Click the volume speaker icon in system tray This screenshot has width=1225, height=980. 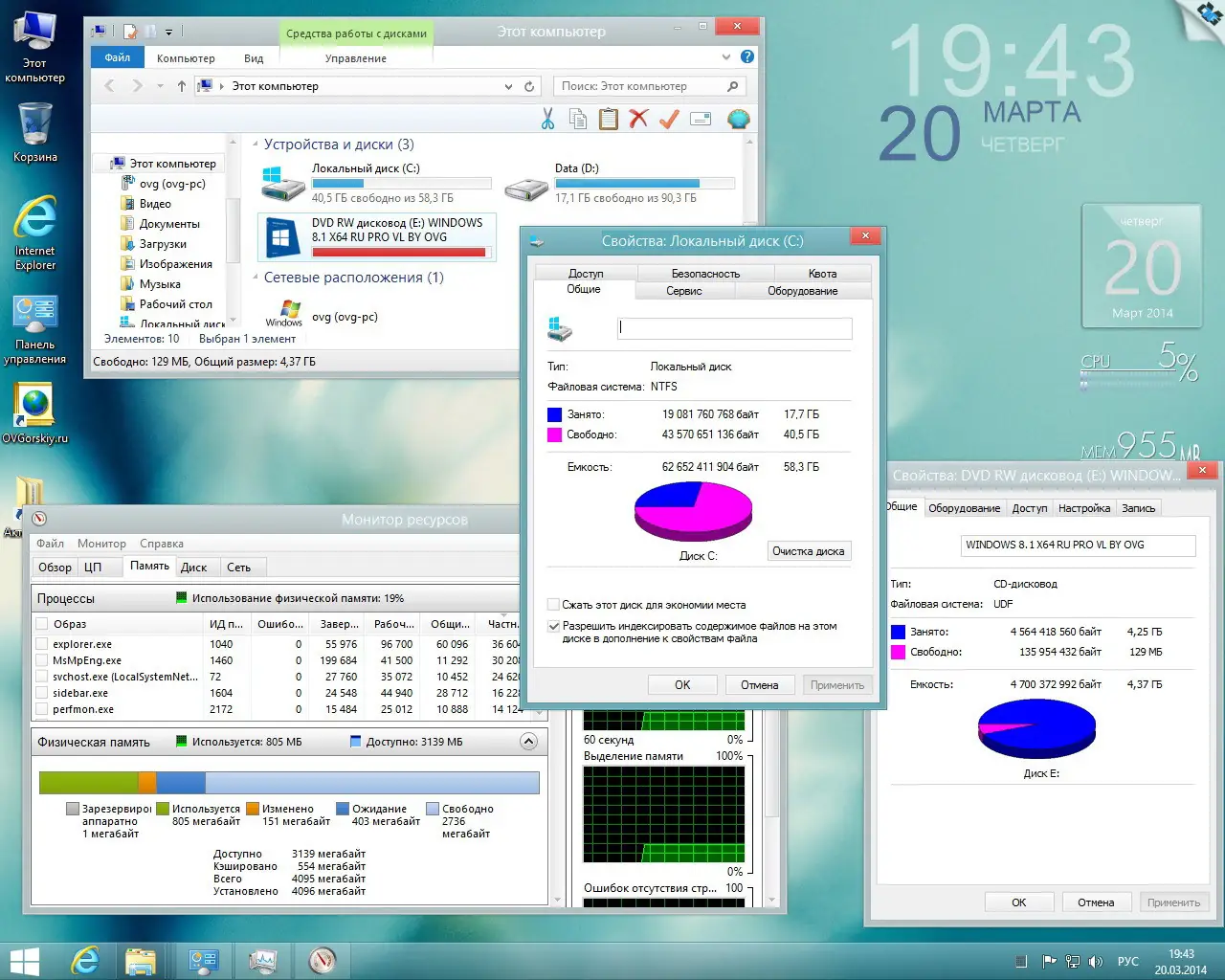pos(1096,961)
